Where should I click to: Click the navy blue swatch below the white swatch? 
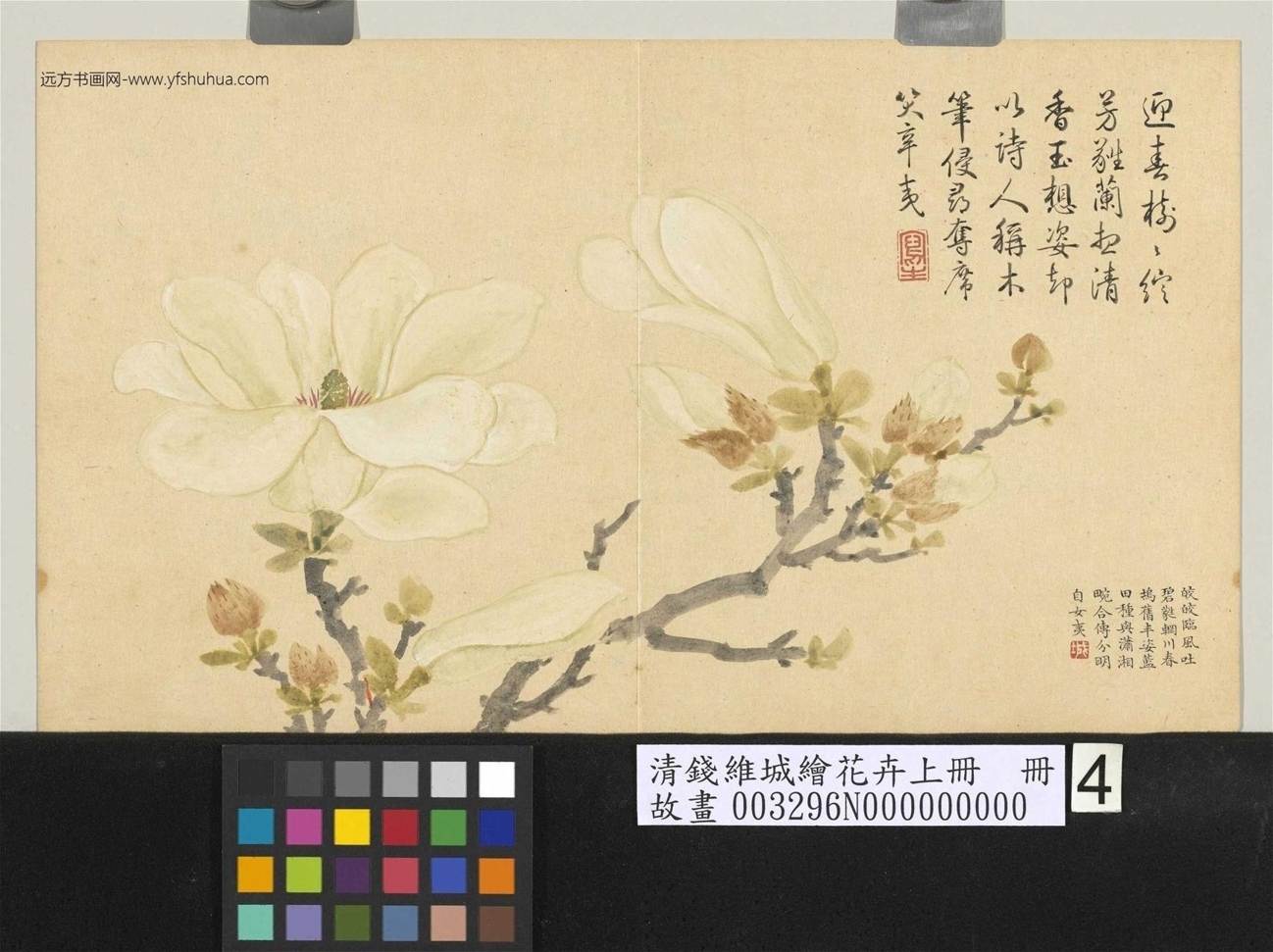tap(497, 827)
